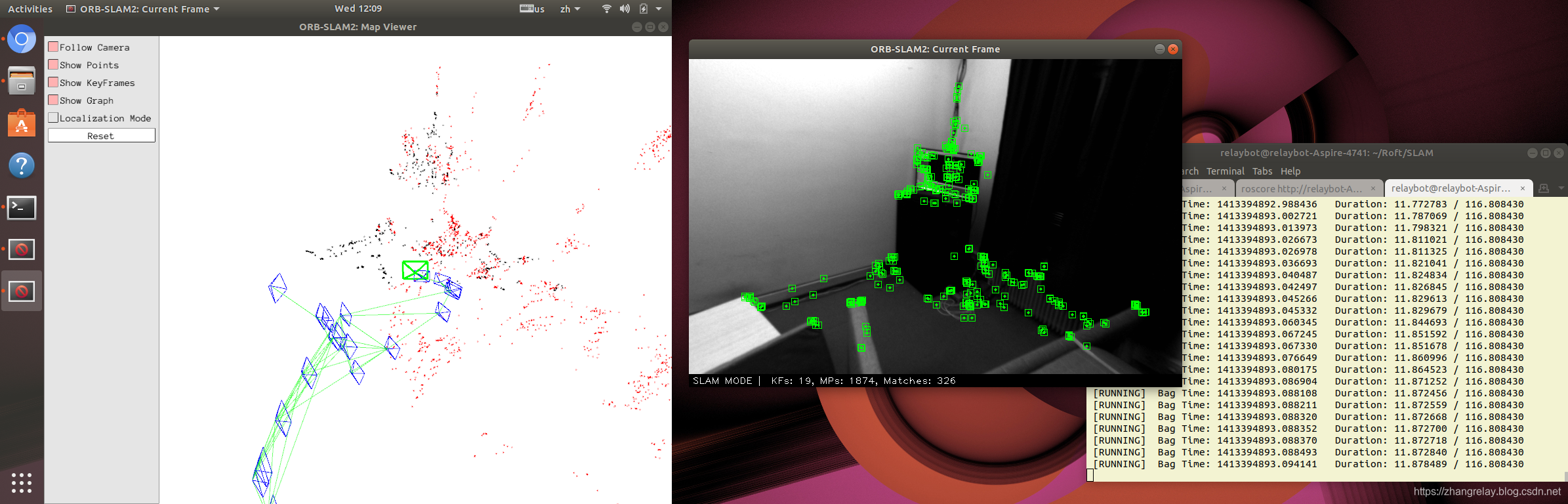1568x504 pixels.
Task: Click 'Duration: 11.844693' in the terminal output
Action: (x=1390, y=322)
